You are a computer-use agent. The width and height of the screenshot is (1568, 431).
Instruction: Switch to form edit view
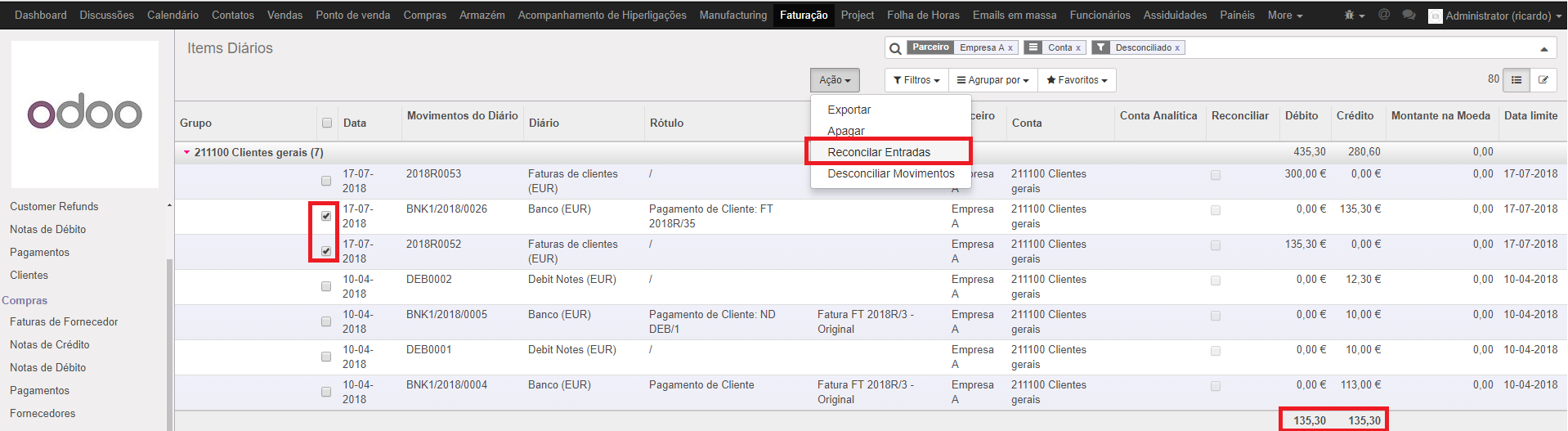point(1543,80)
